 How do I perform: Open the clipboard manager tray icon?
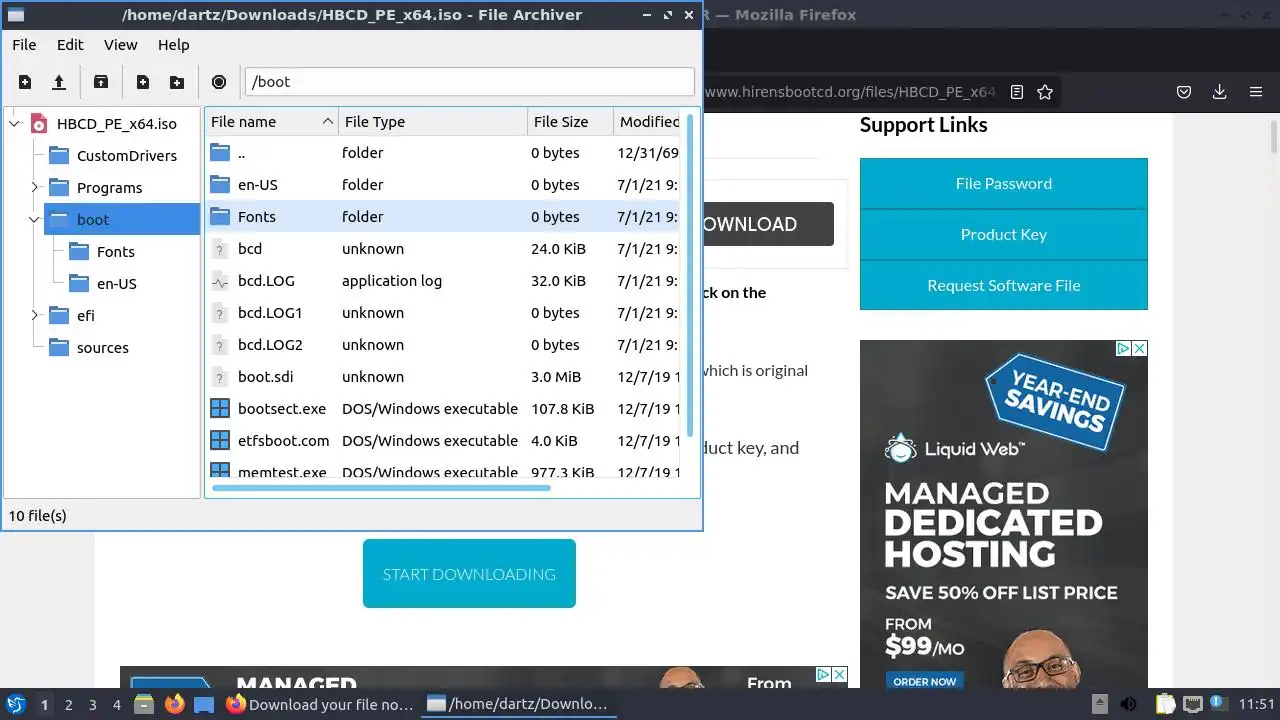pos(1165,704)
